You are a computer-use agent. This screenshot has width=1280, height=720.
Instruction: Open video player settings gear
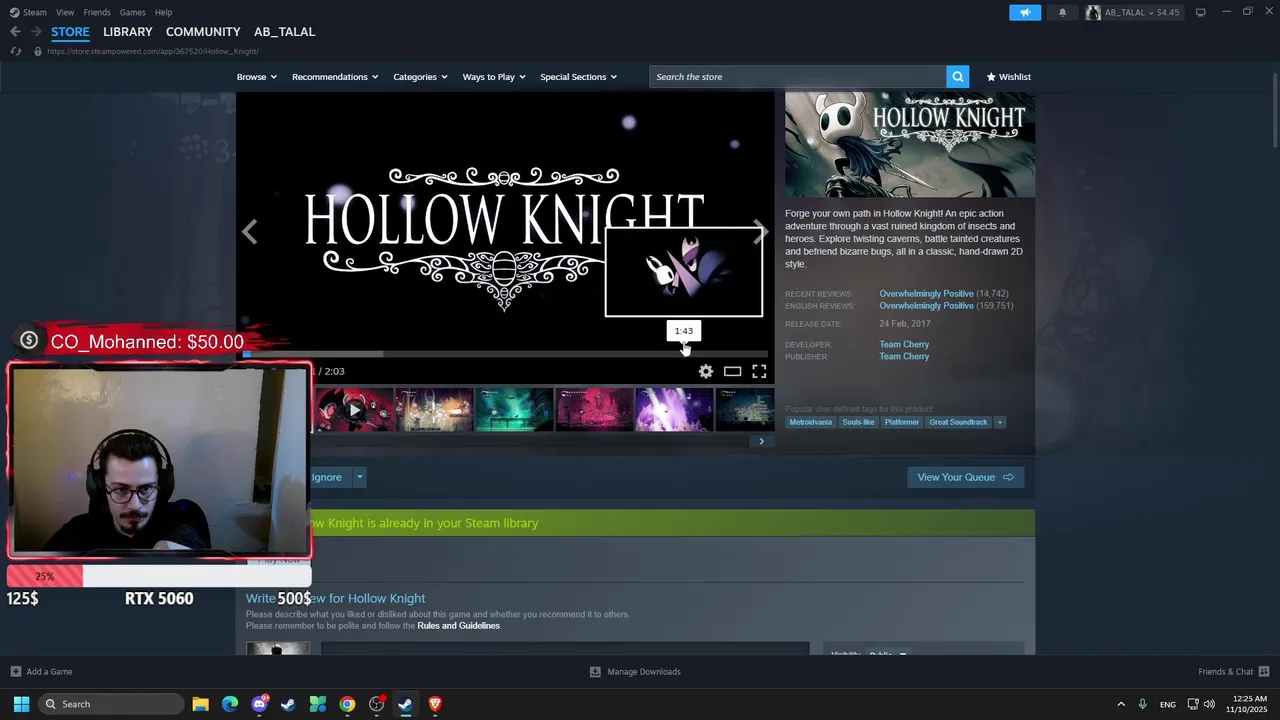point(706,371)
